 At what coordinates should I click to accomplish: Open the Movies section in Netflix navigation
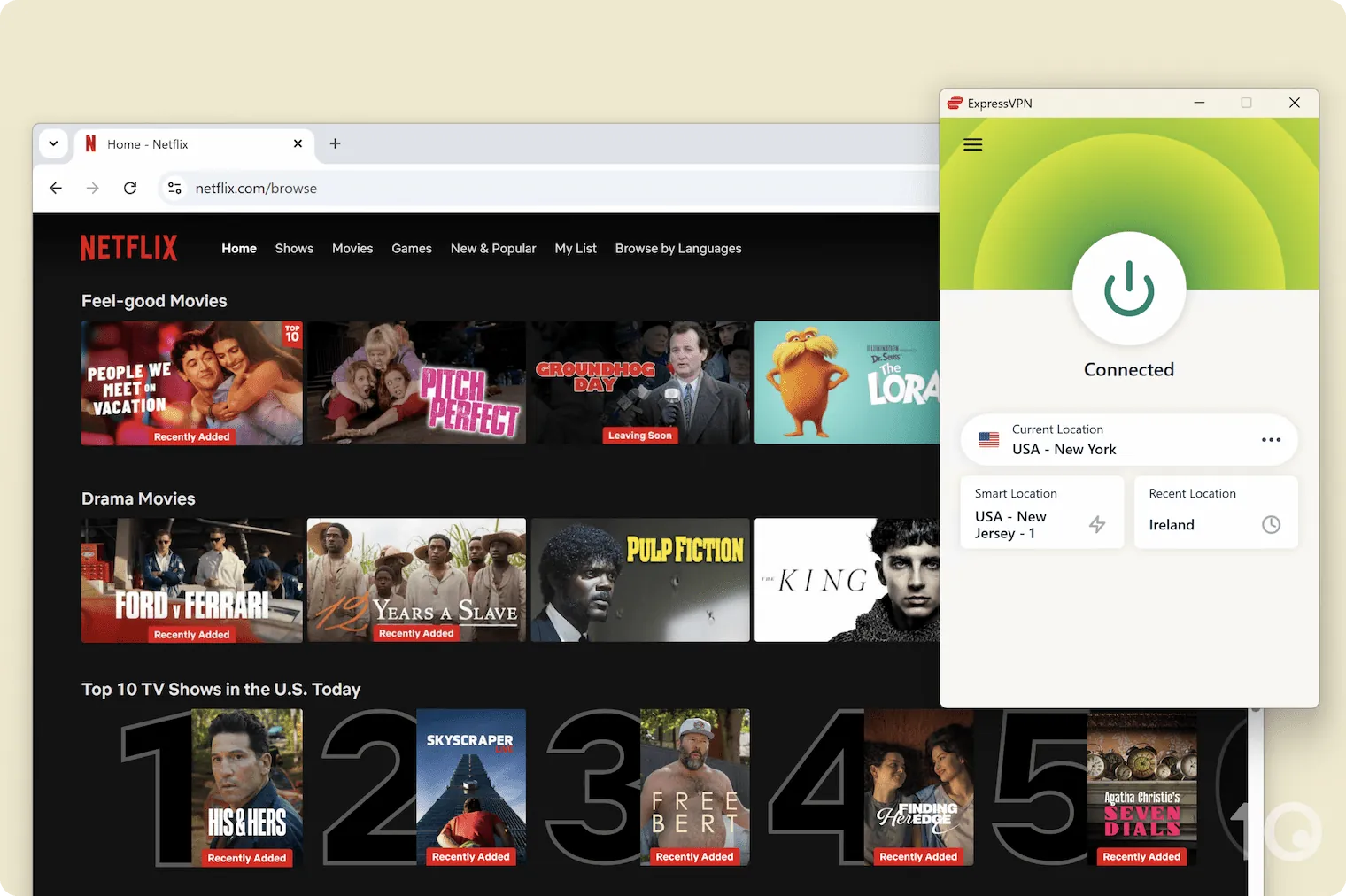(x=352, y=249)
